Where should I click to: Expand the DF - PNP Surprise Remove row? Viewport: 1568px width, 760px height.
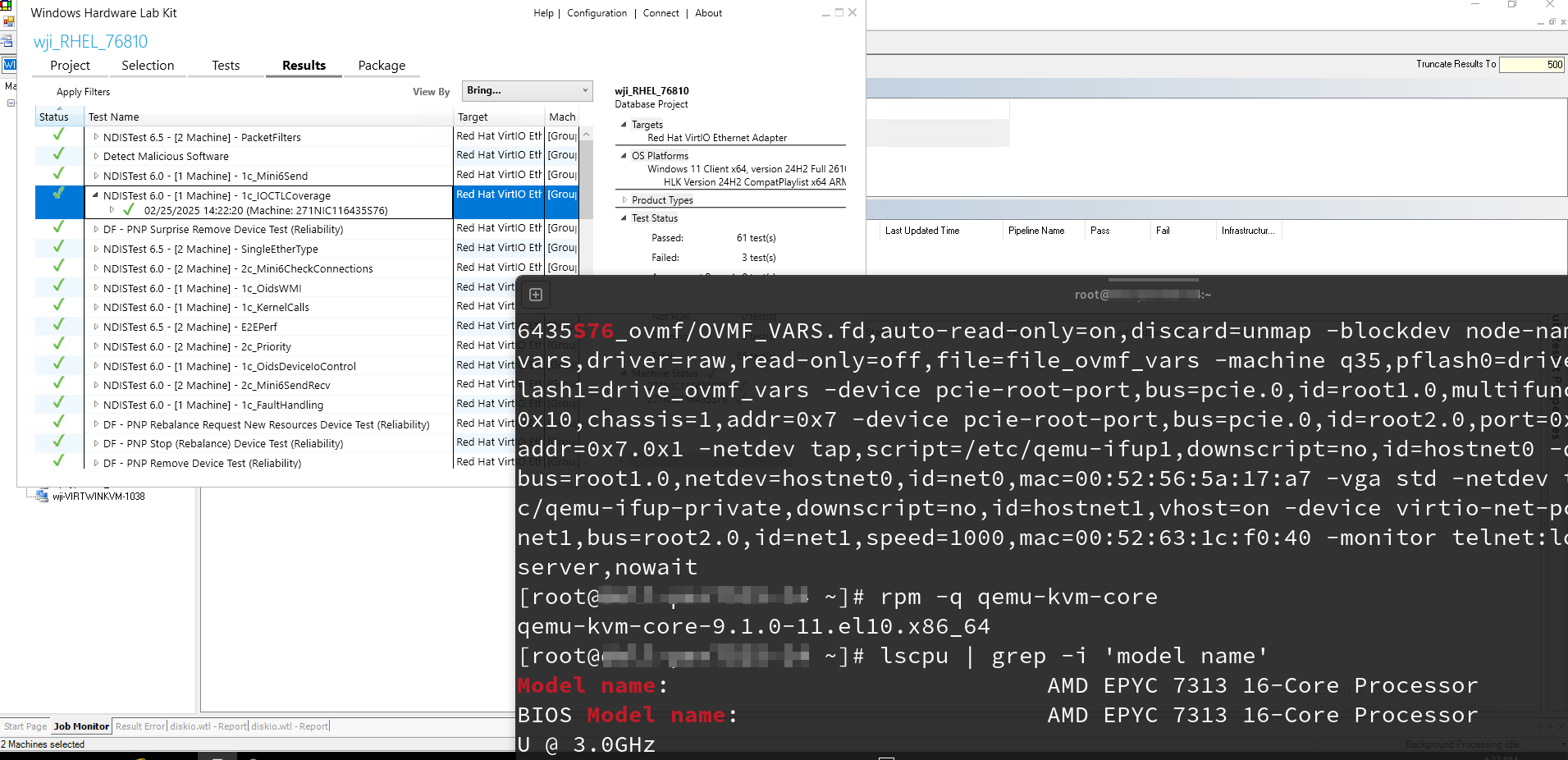click(x=96, y=229)
